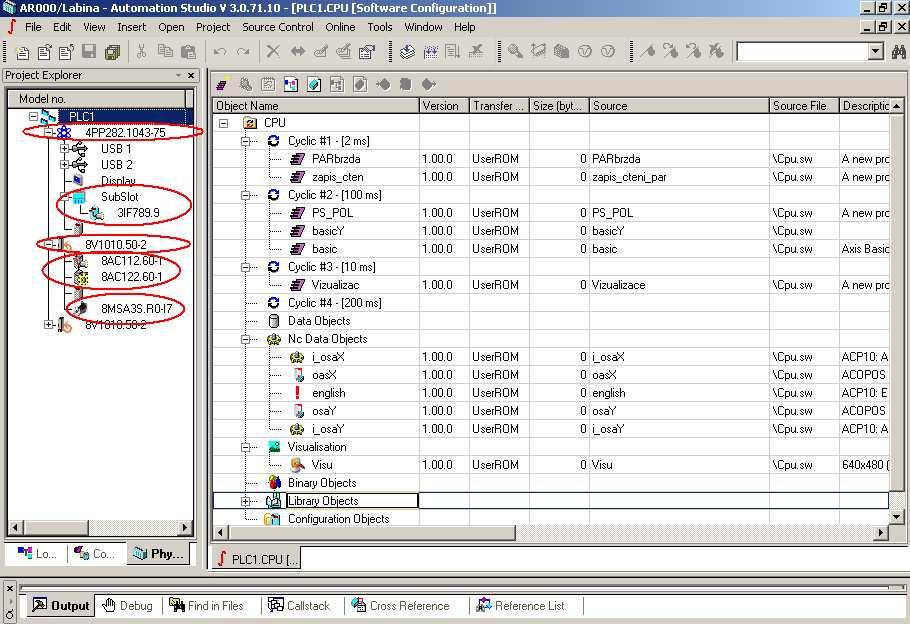Click the Delete X toolbar icon

[x=273, y=52]
